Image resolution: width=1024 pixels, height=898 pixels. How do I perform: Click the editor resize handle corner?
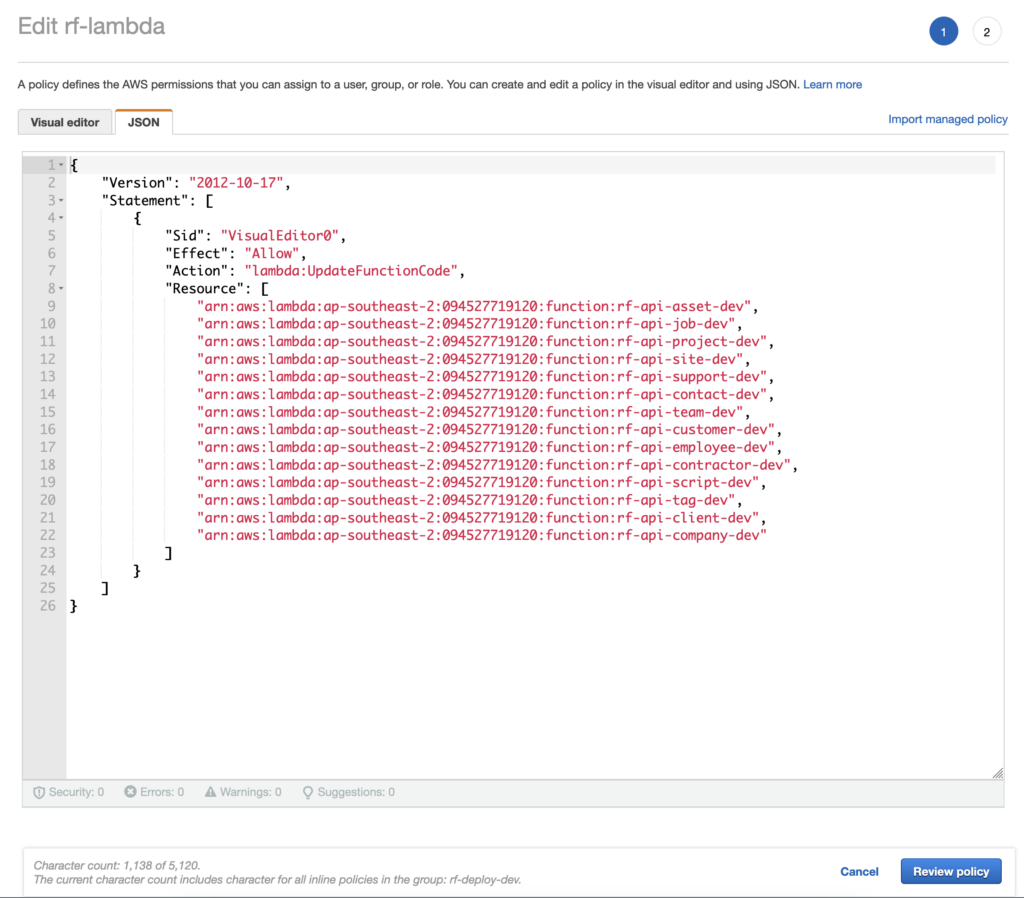(998, 773)
